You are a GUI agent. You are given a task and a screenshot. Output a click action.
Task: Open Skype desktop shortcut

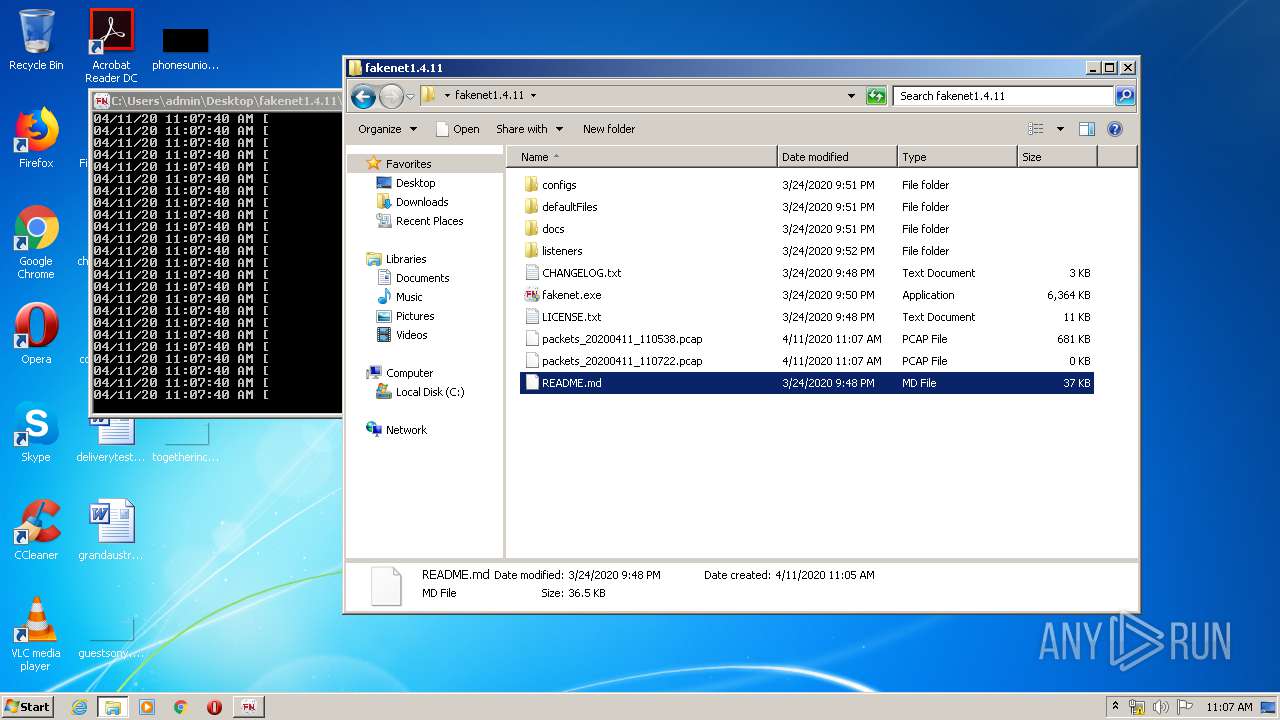coord(36,432)
